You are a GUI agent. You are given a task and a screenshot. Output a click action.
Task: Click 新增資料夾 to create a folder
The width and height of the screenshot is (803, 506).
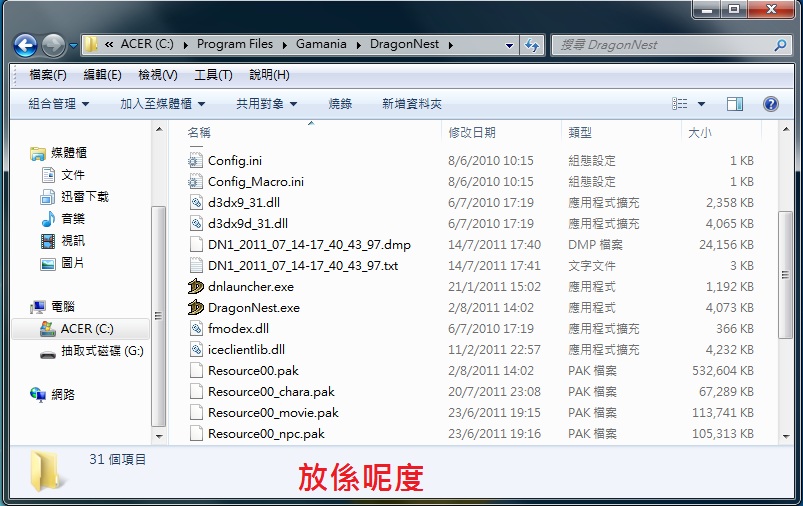coord(412,104)
